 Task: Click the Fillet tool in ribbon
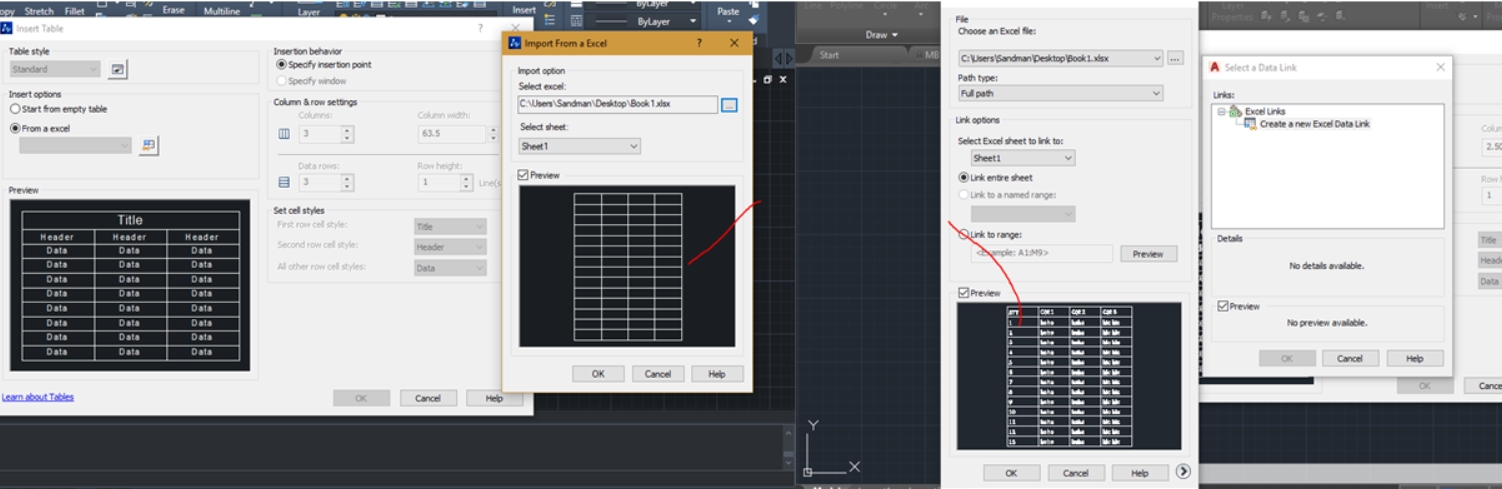pos(74,11)
